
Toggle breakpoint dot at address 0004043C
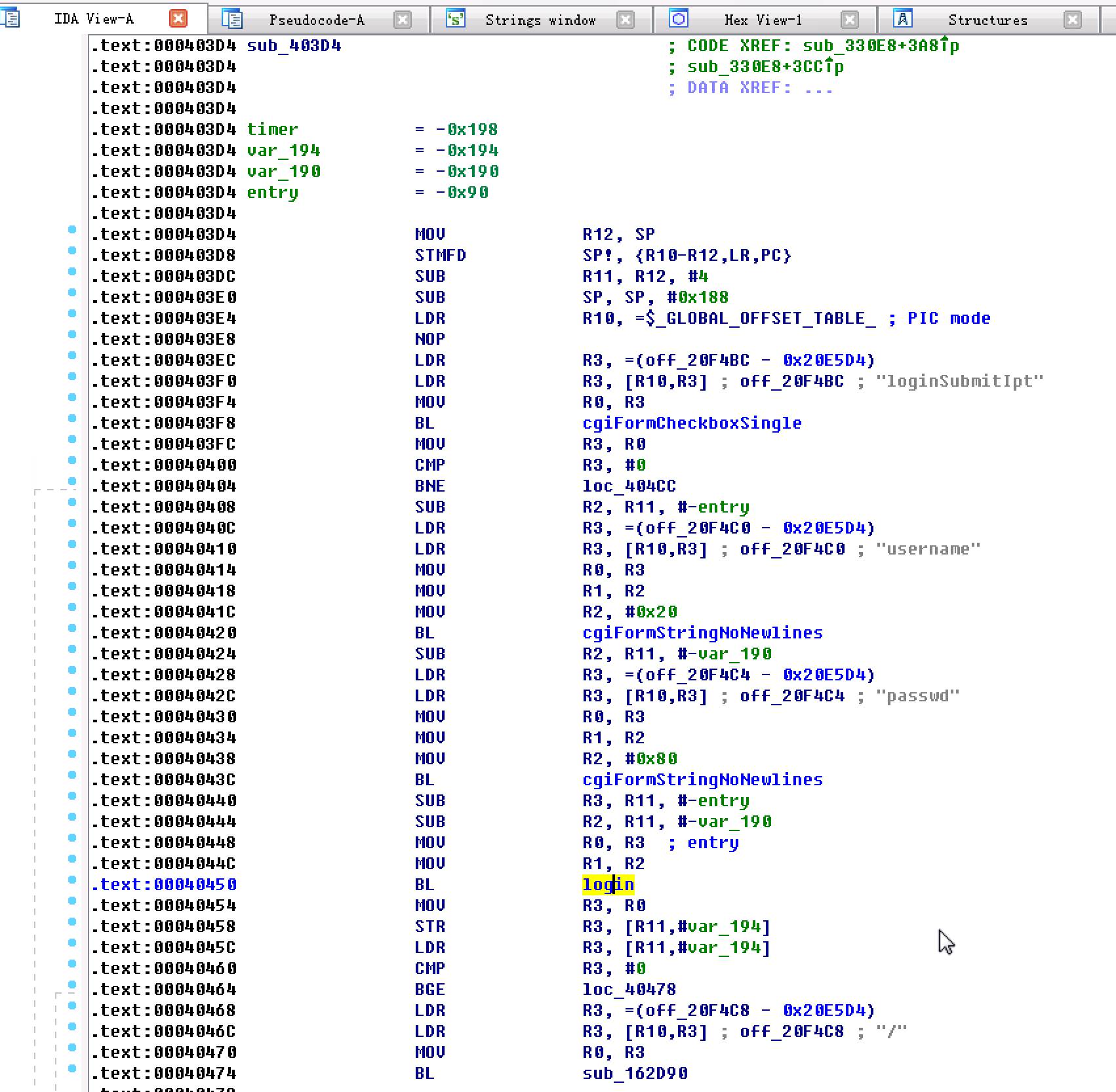tap(72, 775)
